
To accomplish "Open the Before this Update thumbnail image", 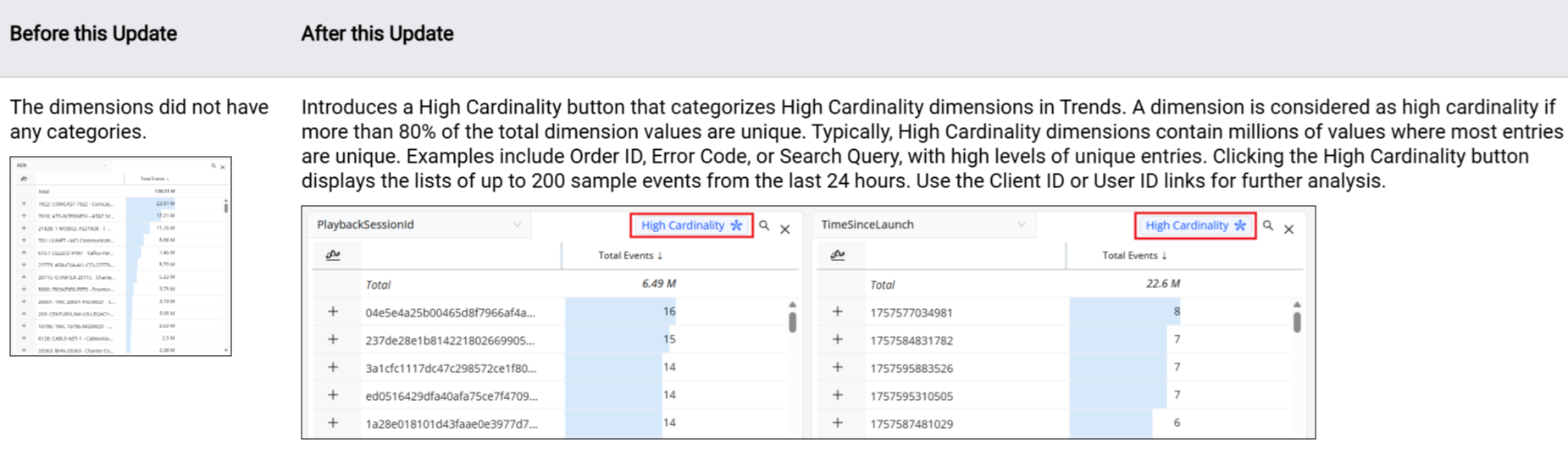I will [120, 256].
